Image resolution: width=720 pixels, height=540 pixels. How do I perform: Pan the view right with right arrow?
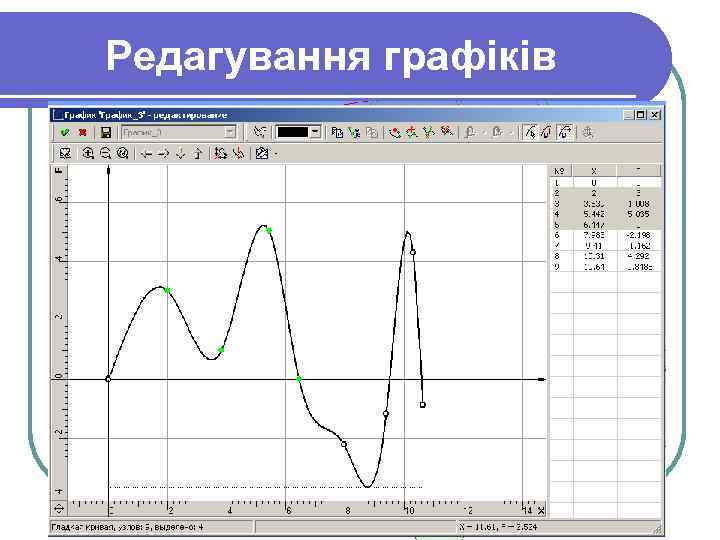pos(163,154)
